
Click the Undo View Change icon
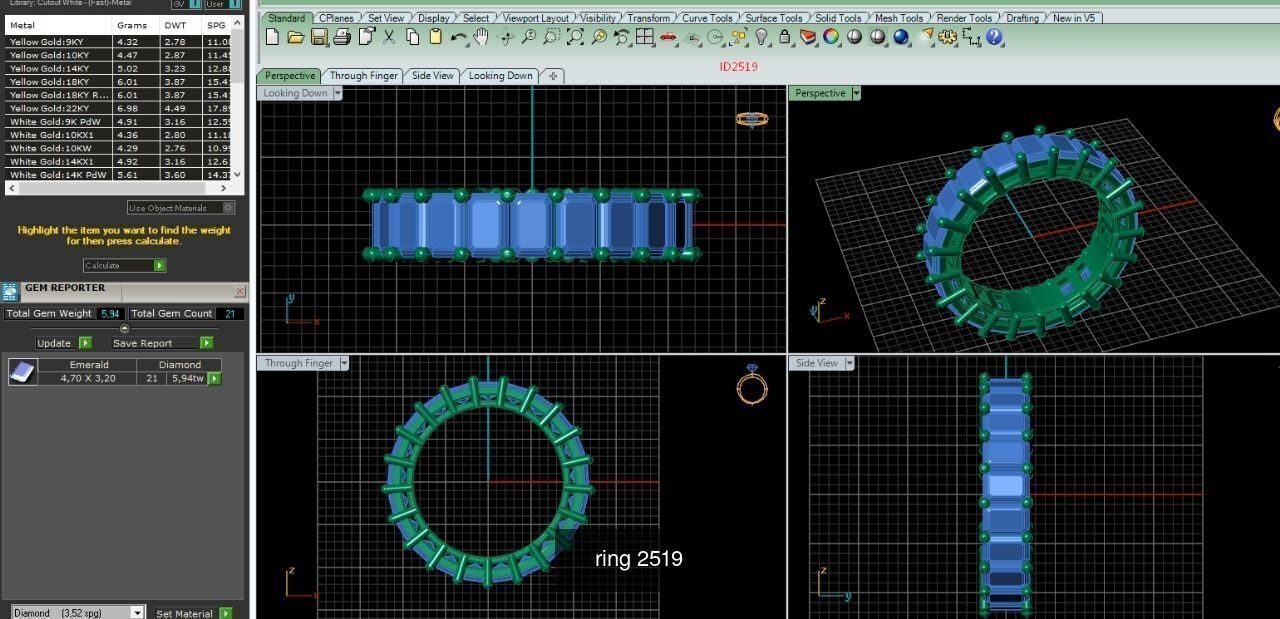tap(622, 37)
